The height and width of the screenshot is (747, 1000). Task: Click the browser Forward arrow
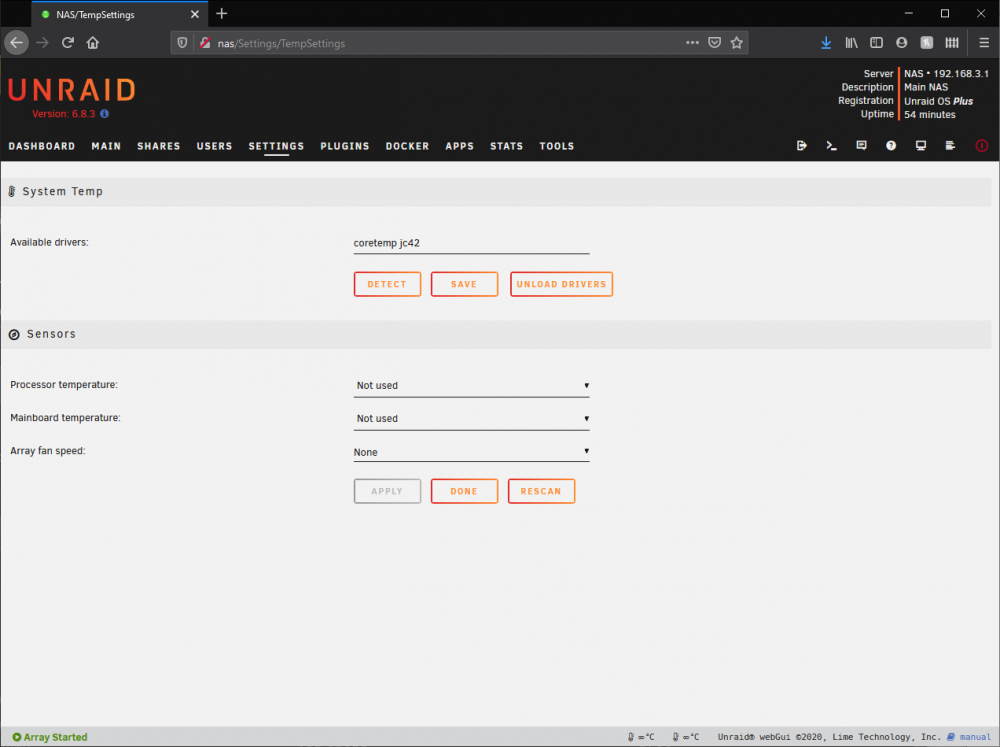pos(43,43)
